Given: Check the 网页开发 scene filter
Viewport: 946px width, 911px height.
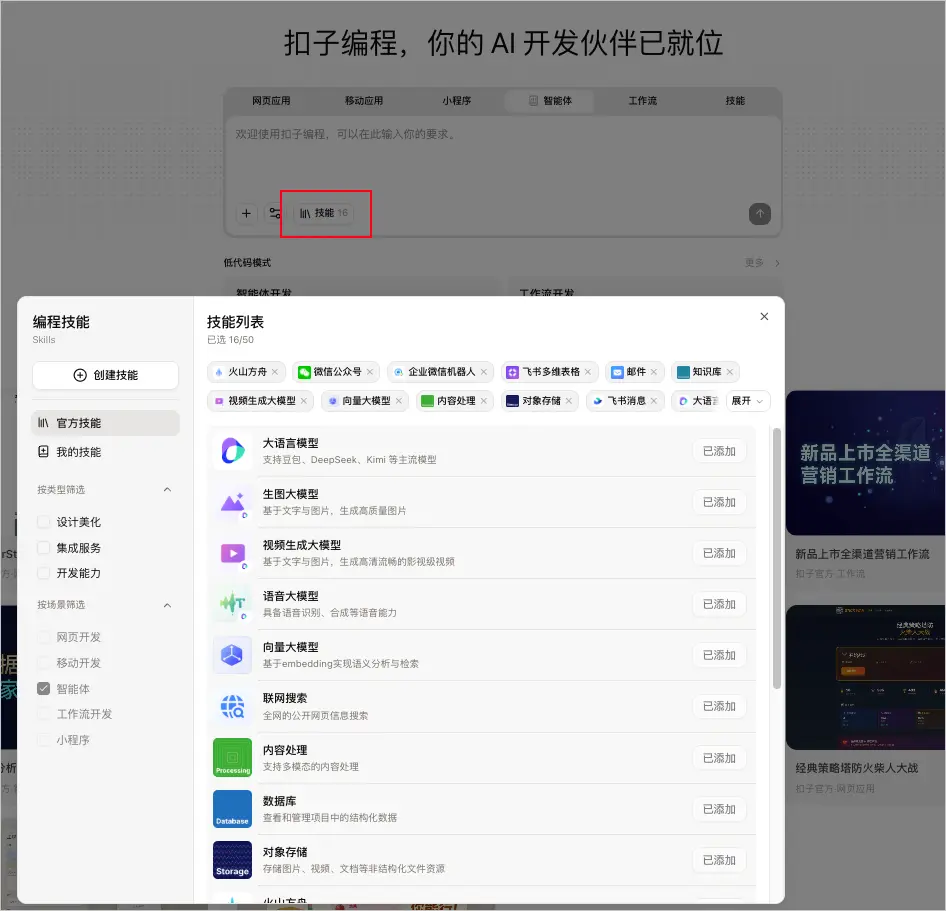Looking at the screenshot, I should [x=43, y=636].
